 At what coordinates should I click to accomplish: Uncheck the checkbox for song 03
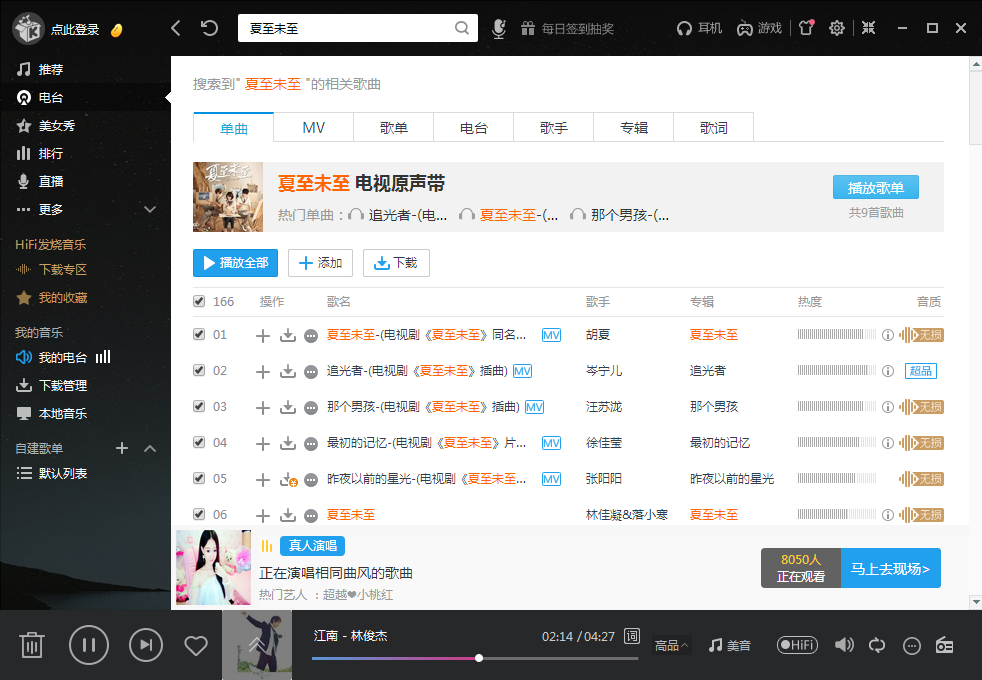coord(199,407)
